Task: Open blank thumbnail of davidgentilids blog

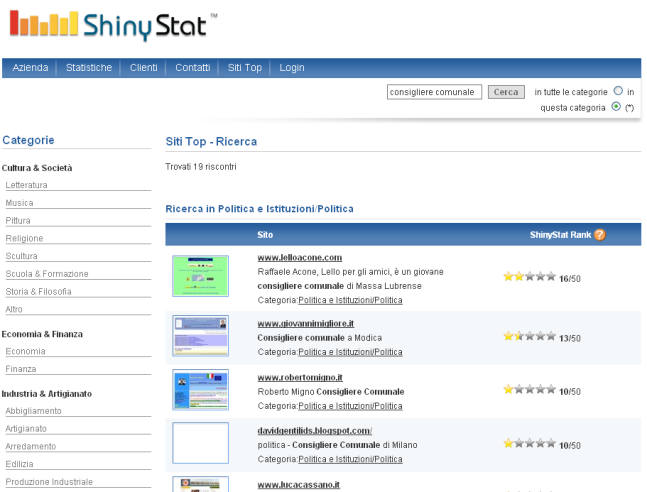Action: (x=201, y=443)
